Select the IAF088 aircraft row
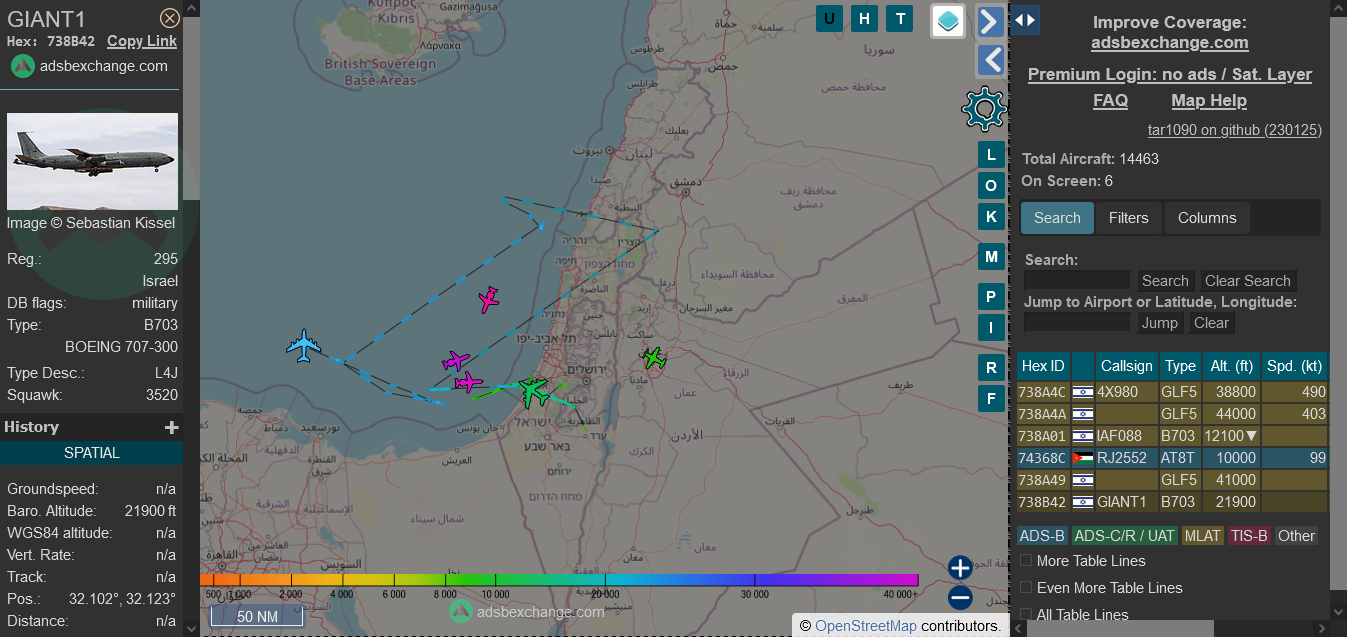The image size is (1347, 637). (1173, 436)
